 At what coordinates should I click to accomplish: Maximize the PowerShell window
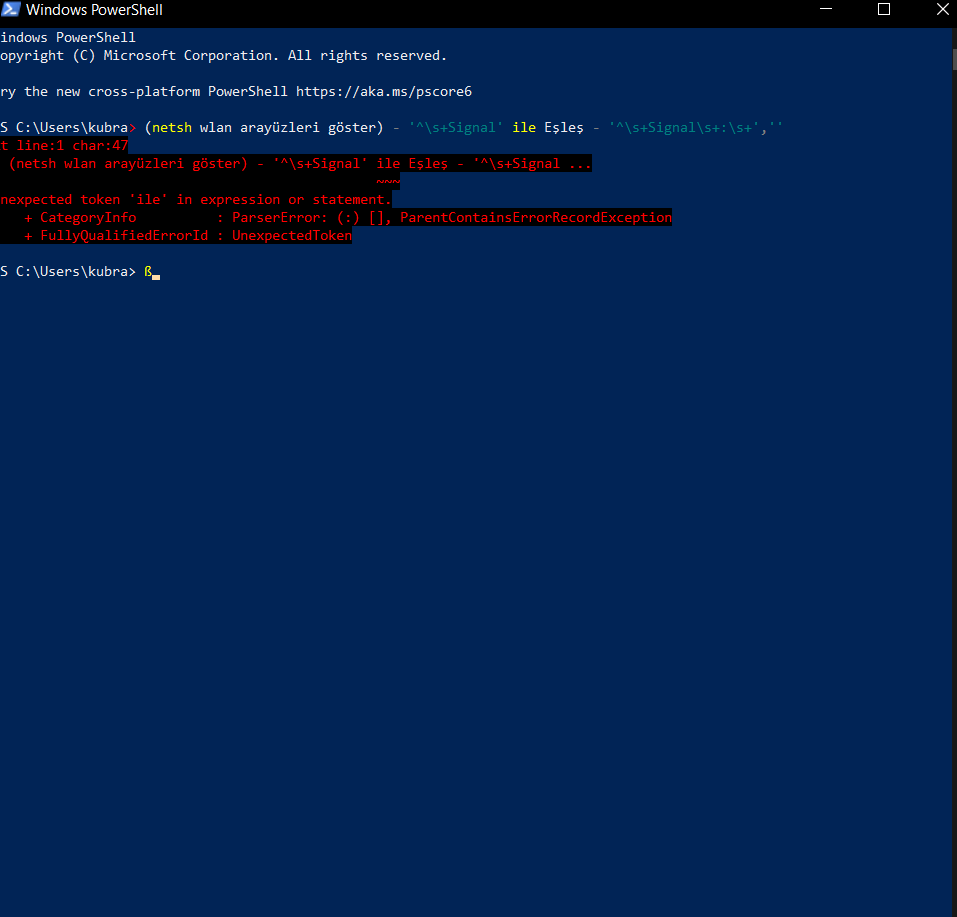[x=884, y=10]
